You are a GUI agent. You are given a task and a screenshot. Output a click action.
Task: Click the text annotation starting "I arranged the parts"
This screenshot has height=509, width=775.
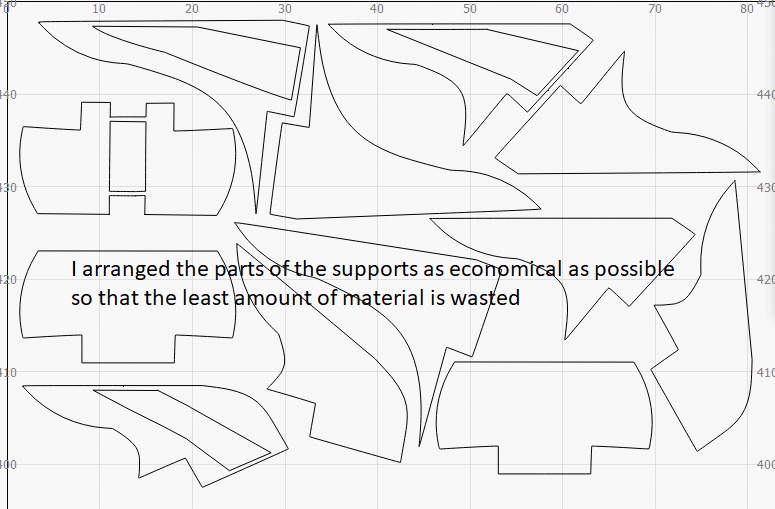tap(372, 270)
